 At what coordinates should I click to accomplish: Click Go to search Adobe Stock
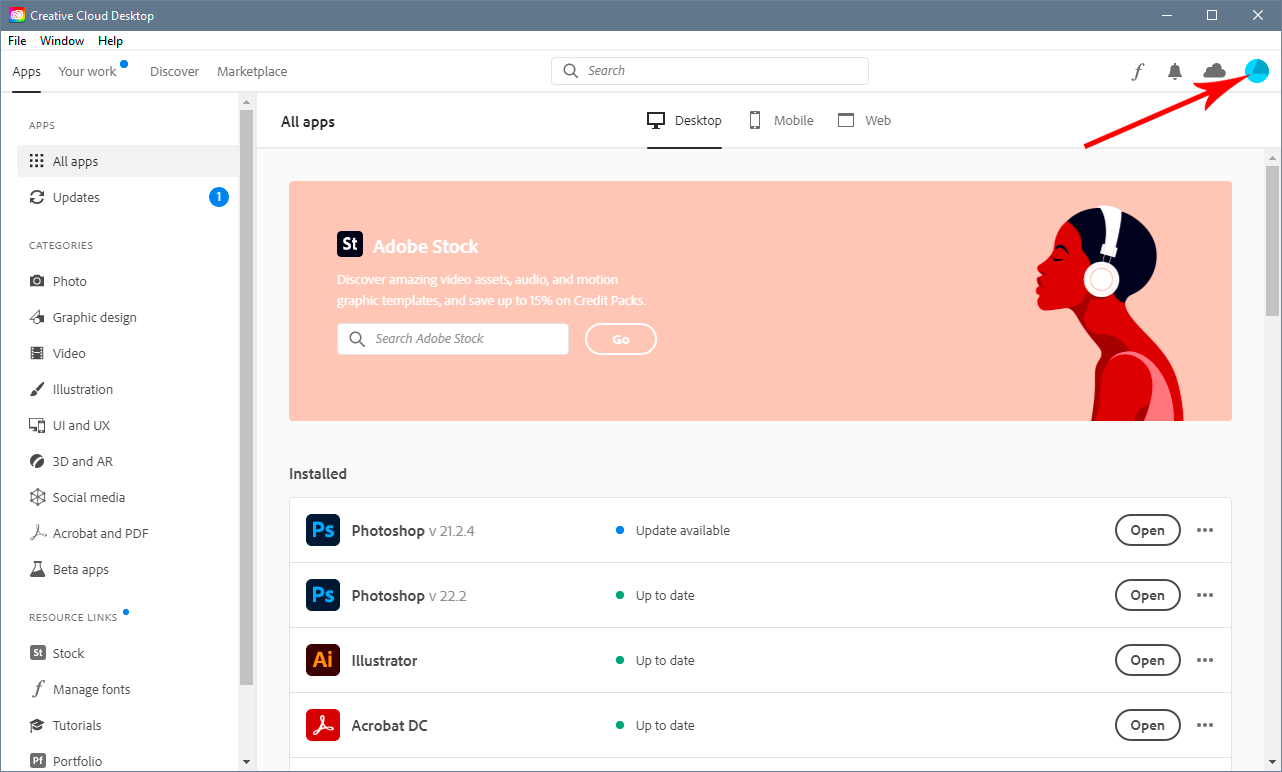(x=620, y=339)
